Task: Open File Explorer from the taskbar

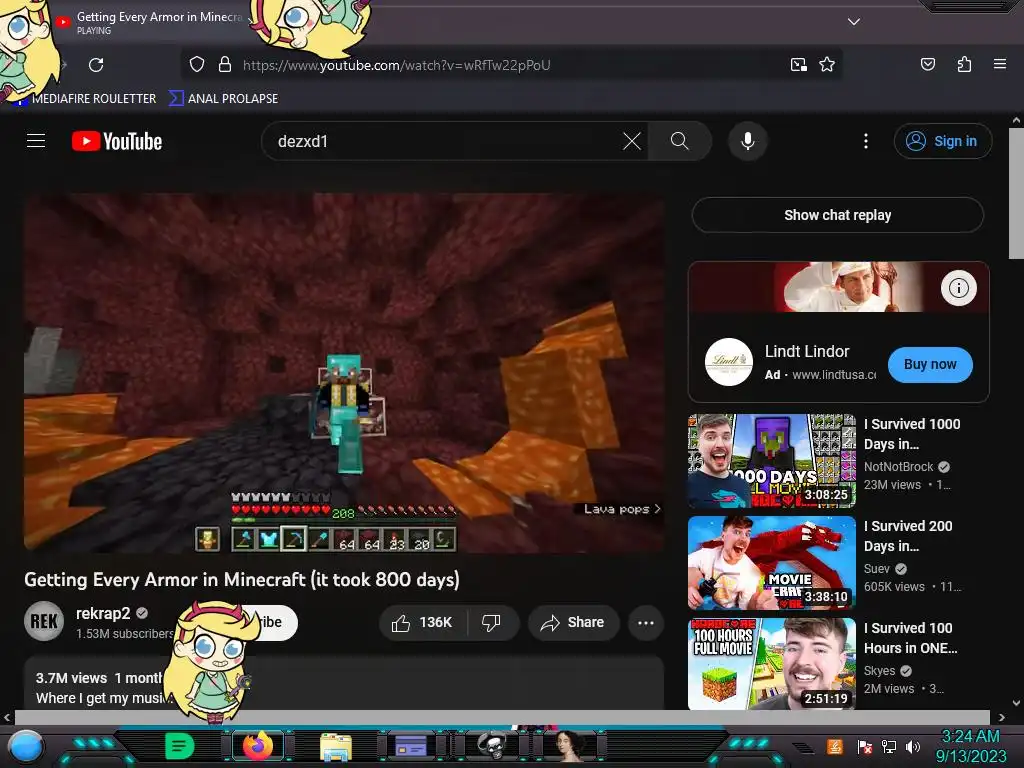Action: point(336,746)
